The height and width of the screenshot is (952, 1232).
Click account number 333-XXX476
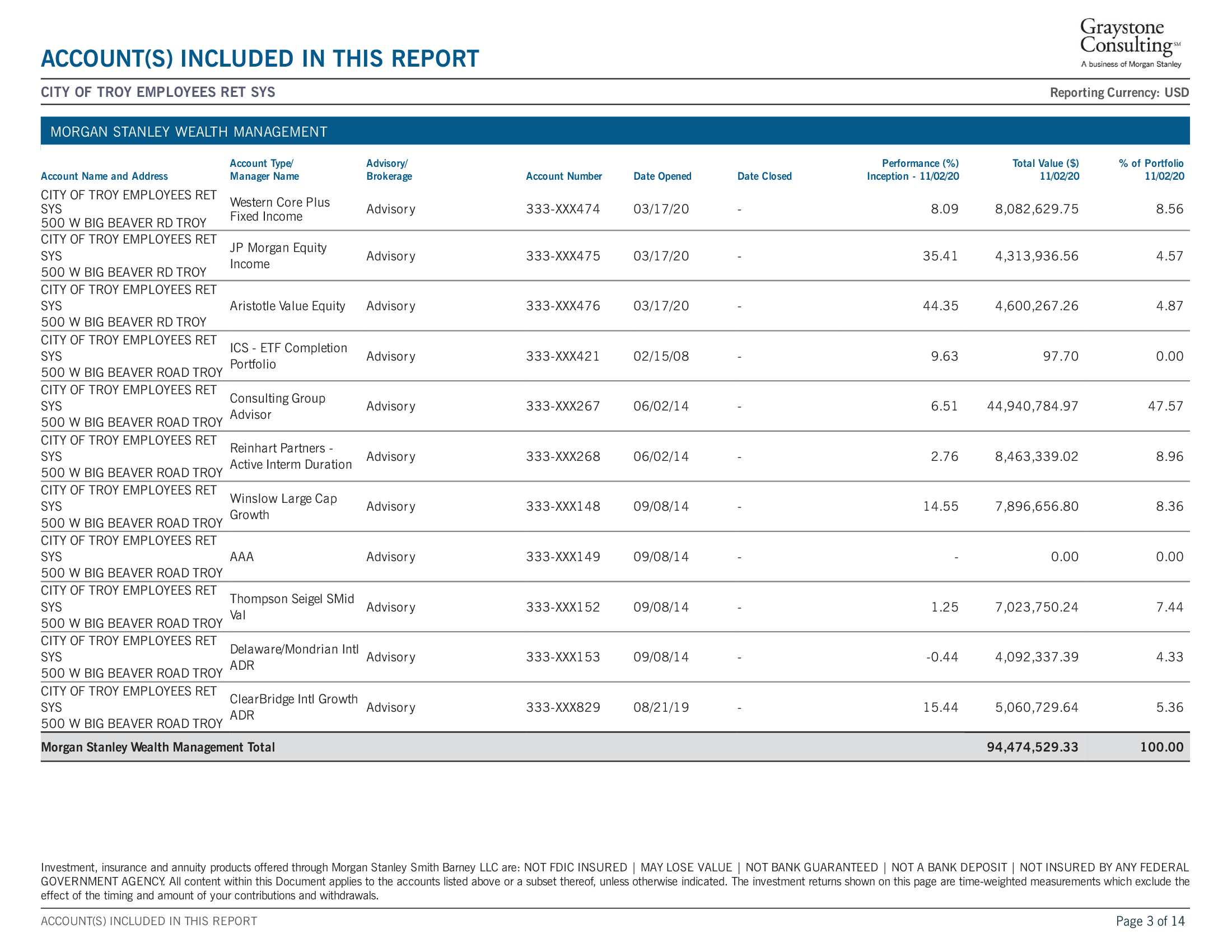click(563, 306)
